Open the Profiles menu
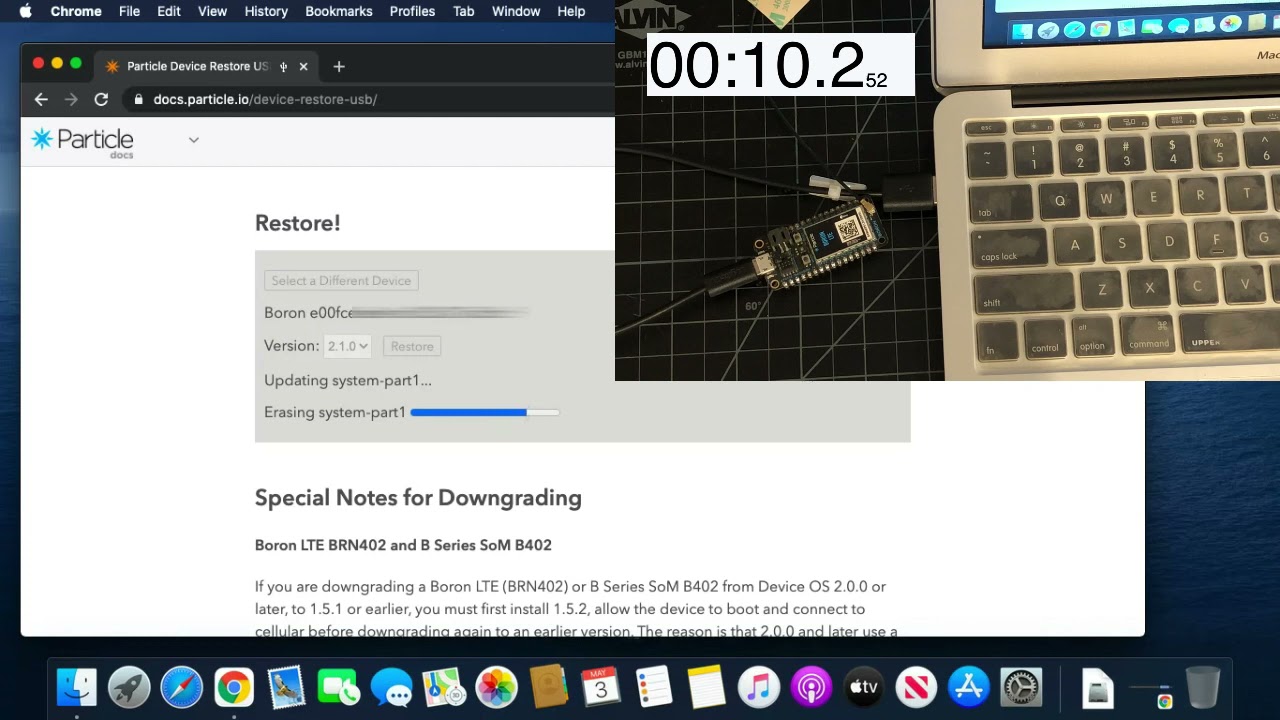Image resolution: width=1280 pixels, height=720 pixels. pyautogui.click(x=412, y=11)
